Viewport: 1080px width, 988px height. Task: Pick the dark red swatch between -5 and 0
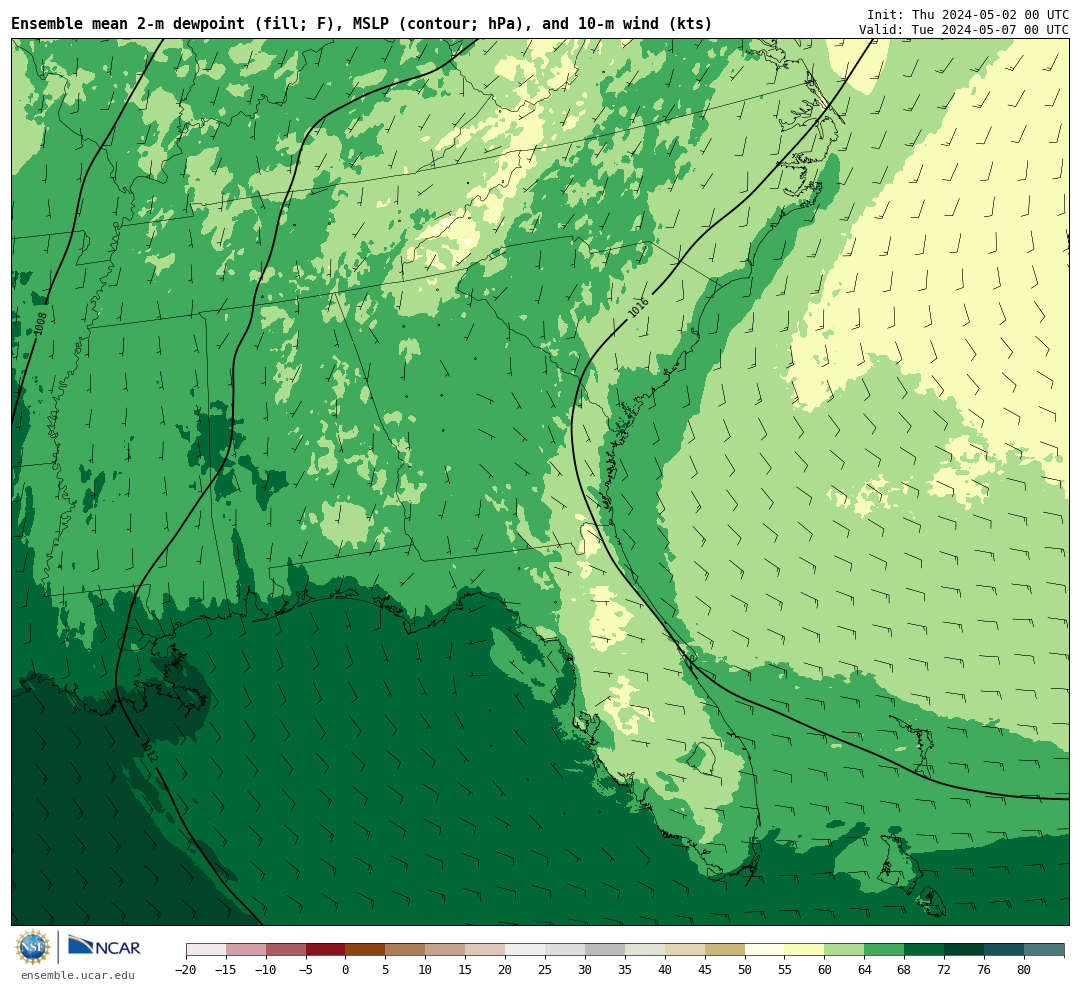pyautogui.click(x=326, y=950)
